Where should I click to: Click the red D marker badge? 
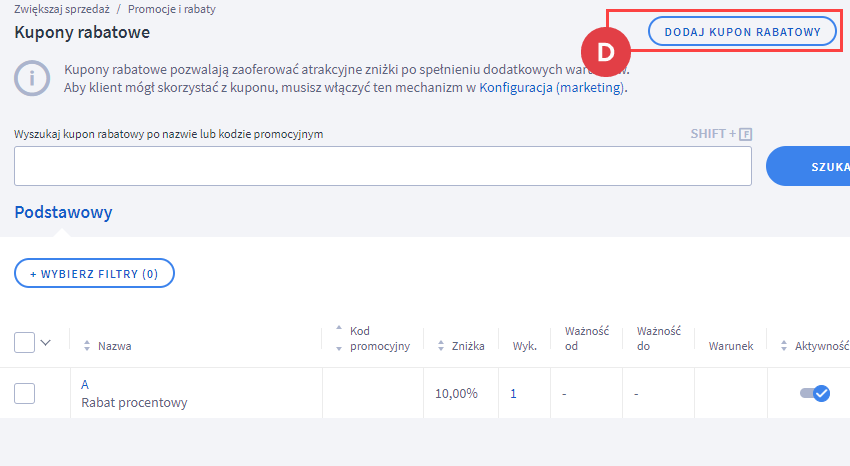(606, 52)
